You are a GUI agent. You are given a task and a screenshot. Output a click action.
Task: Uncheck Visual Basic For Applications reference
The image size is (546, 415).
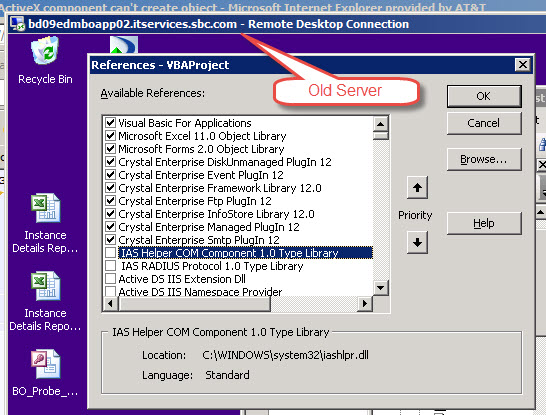(x=110, y=123)
